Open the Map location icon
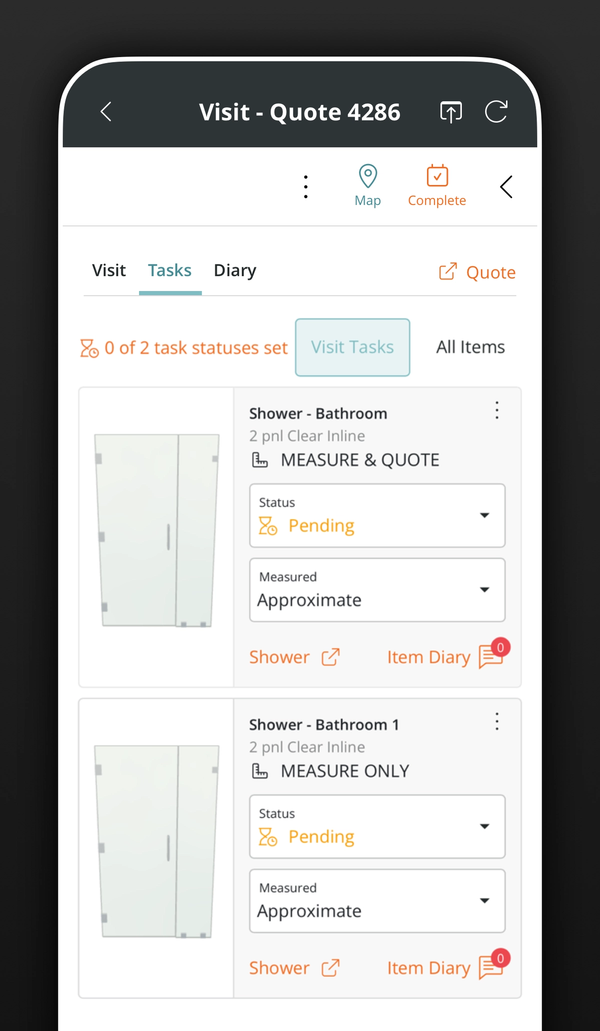This screenshot has width=600, height=1031. click(367, 186)
